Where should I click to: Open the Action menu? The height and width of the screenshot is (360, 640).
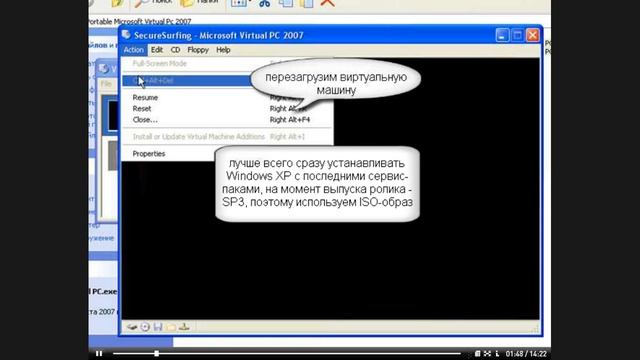point(133,50)
